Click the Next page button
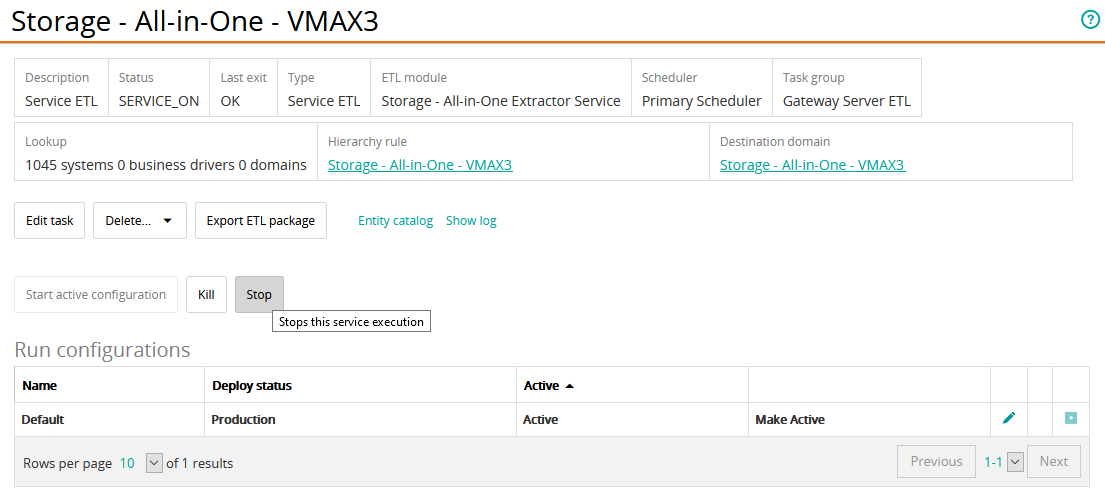This screenshot has height=496, width=1105. click(x=1054, y=461)
